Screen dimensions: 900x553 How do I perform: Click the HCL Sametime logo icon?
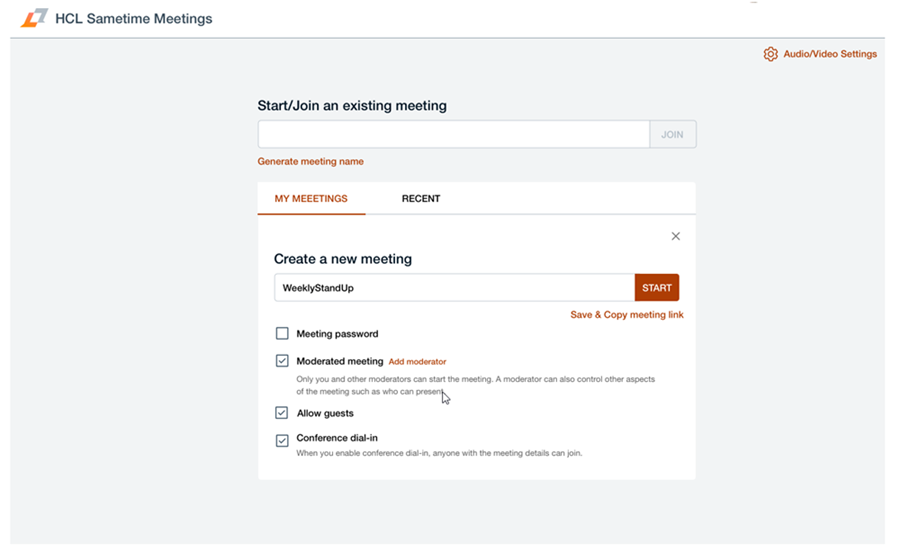click(34, 18)
